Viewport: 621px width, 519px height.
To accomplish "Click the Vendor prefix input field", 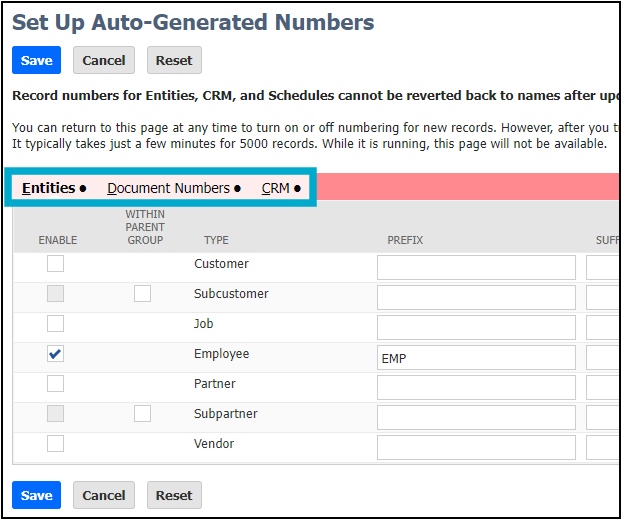I will (476, 447).
